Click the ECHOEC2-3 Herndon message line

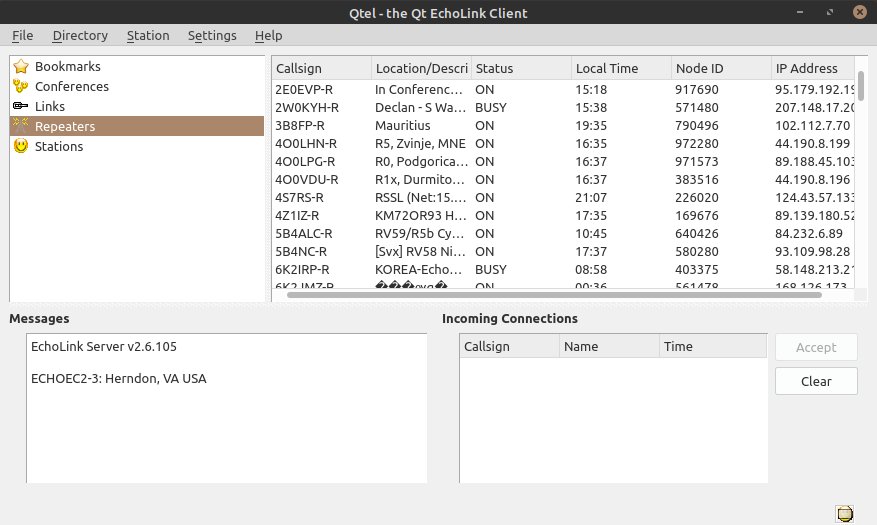click(x=119, y=379)
